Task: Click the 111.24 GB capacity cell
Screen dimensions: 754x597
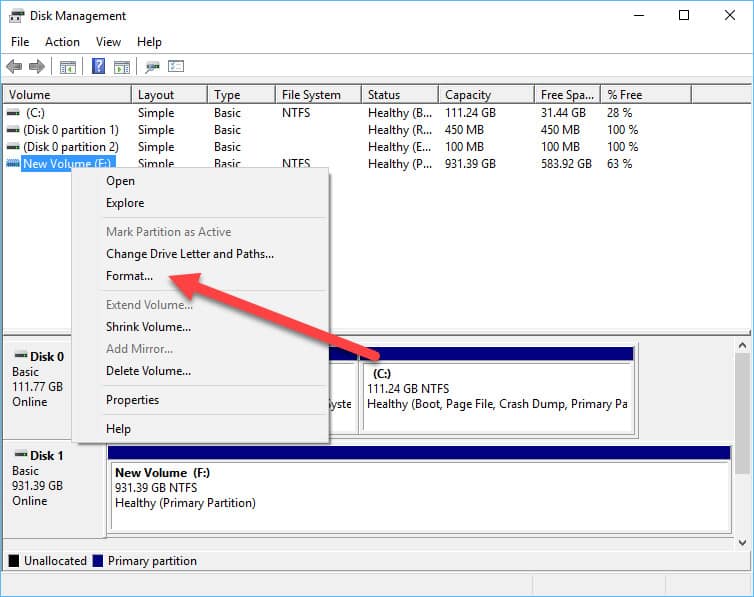Action: click(x=470, y=113)
